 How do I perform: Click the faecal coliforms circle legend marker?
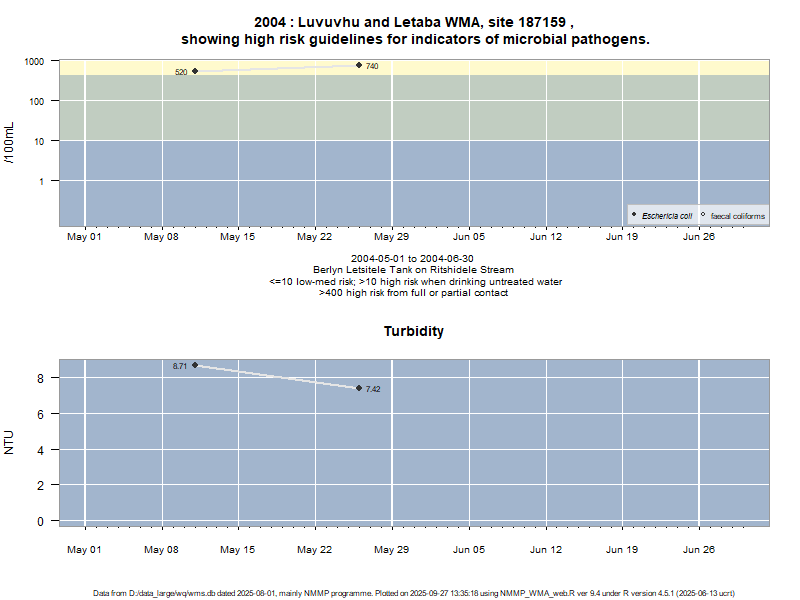(703, 215)
